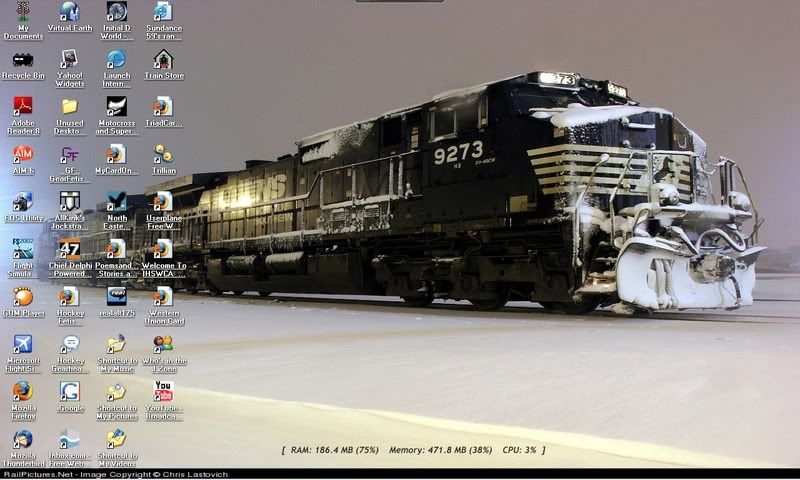Launch Microsoft Flight Simulator shortcut

point(23,345)
